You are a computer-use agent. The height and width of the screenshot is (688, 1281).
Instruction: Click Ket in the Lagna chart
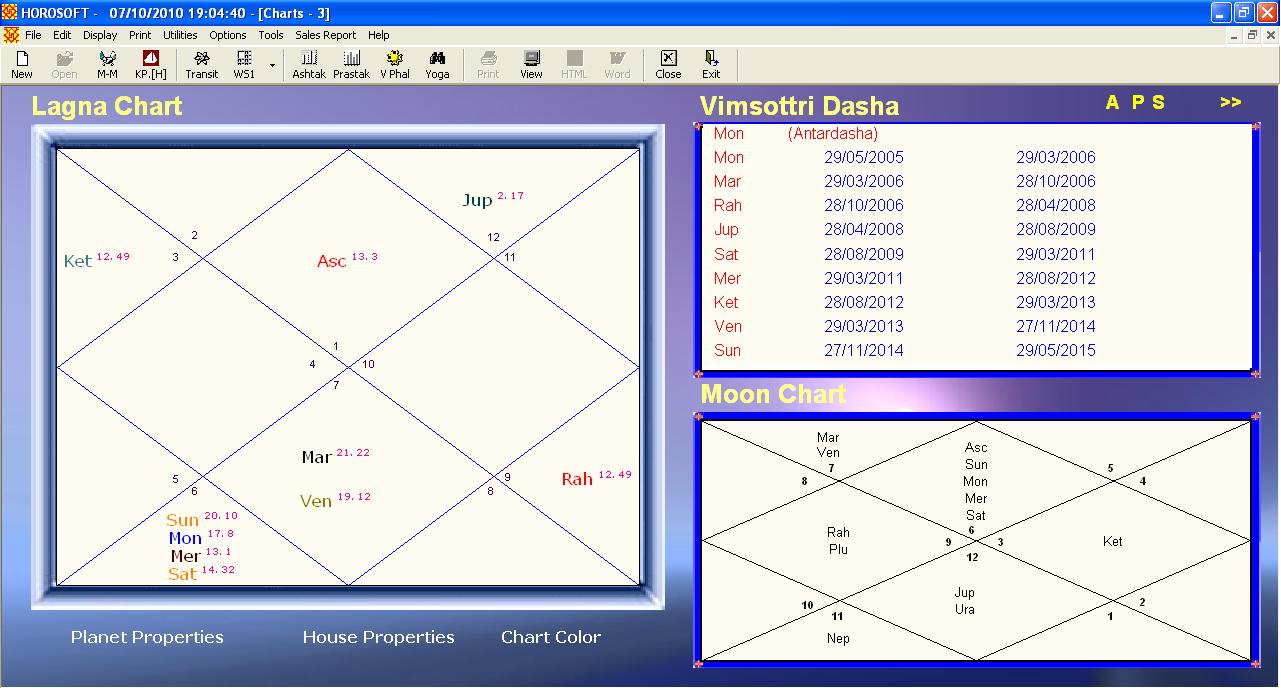[x=77, y=261]
